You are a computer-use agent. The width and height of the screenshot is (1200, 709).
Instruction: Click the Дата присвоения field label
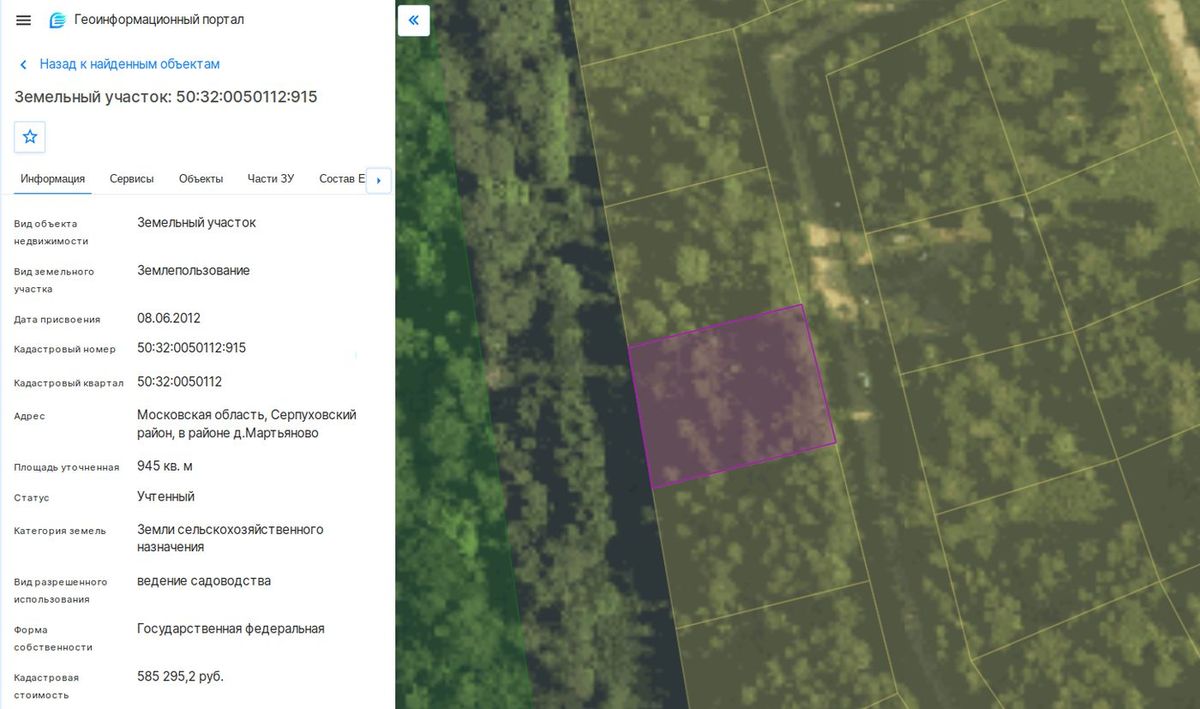click(57, 320)
